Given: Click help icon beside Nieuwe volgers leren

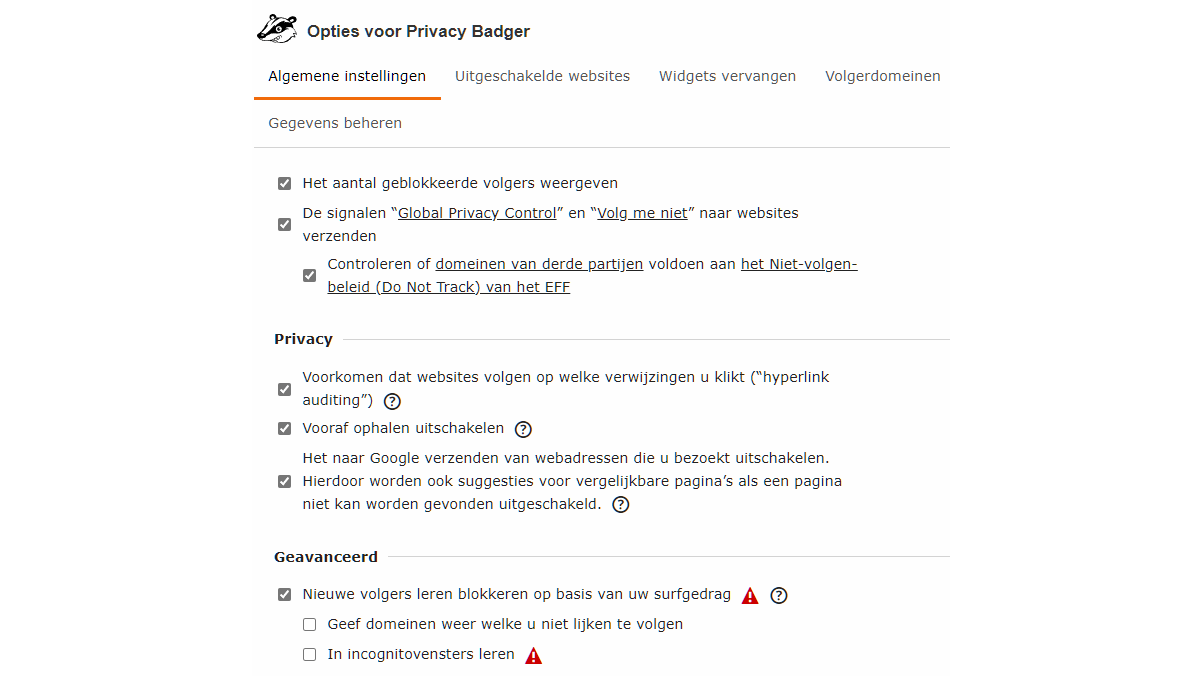Looking at the screenshot, I should click(779, 595).
